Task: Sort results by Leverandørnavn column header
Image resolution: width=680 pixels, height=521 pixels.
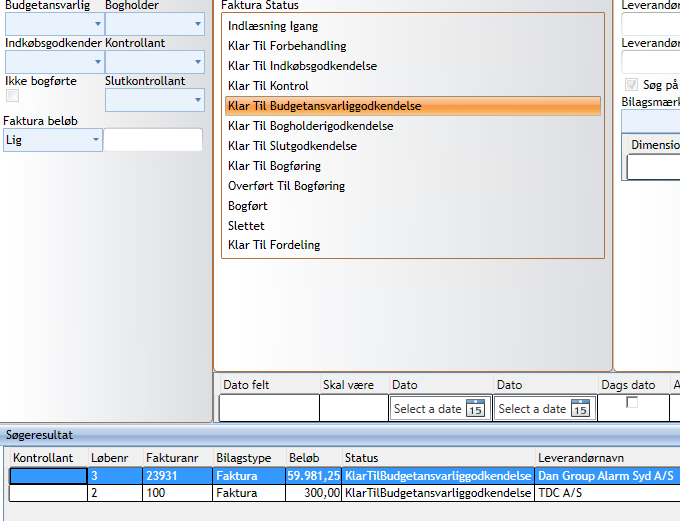Action: [608, 458]
